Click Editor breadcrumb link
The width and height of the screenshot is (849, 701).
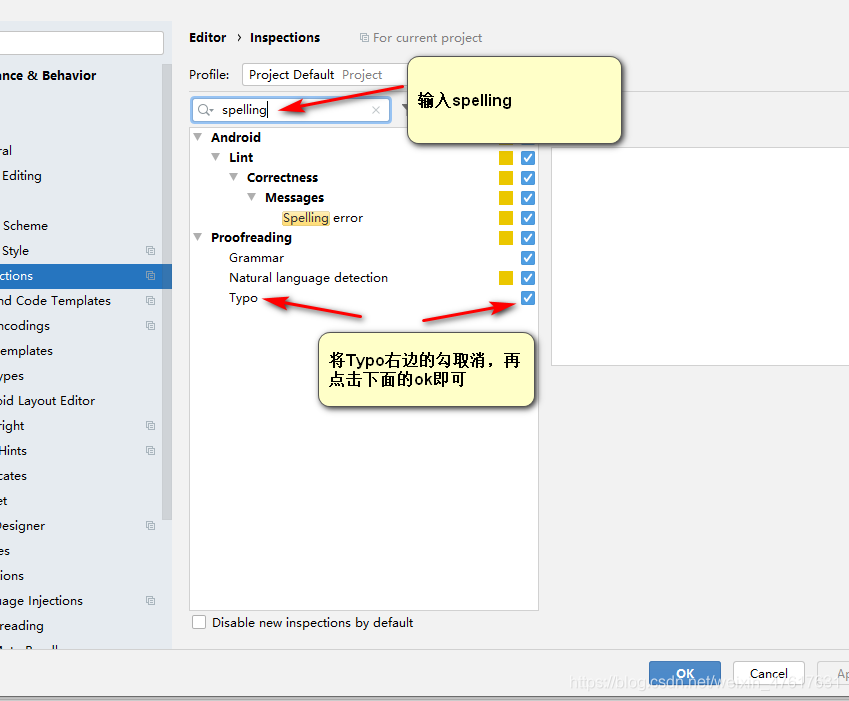(207, 37)
